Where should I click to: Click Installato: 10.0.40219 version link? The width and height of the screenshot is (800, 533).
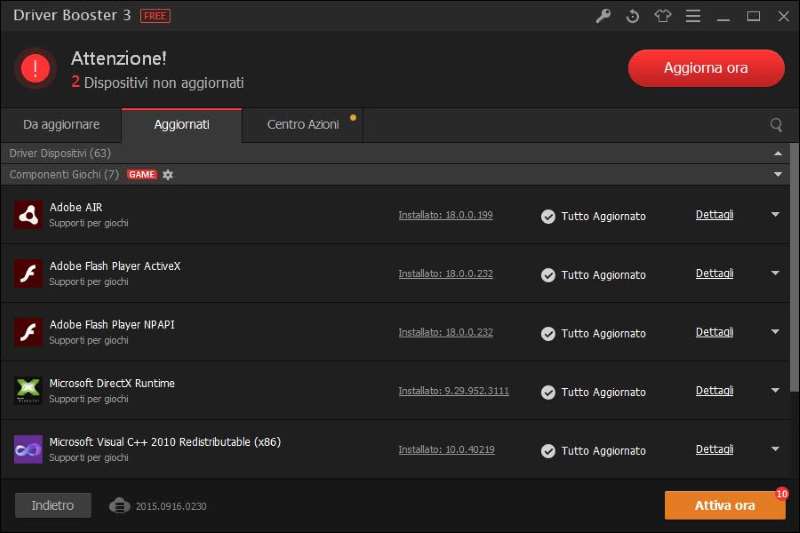click(446, 450)
